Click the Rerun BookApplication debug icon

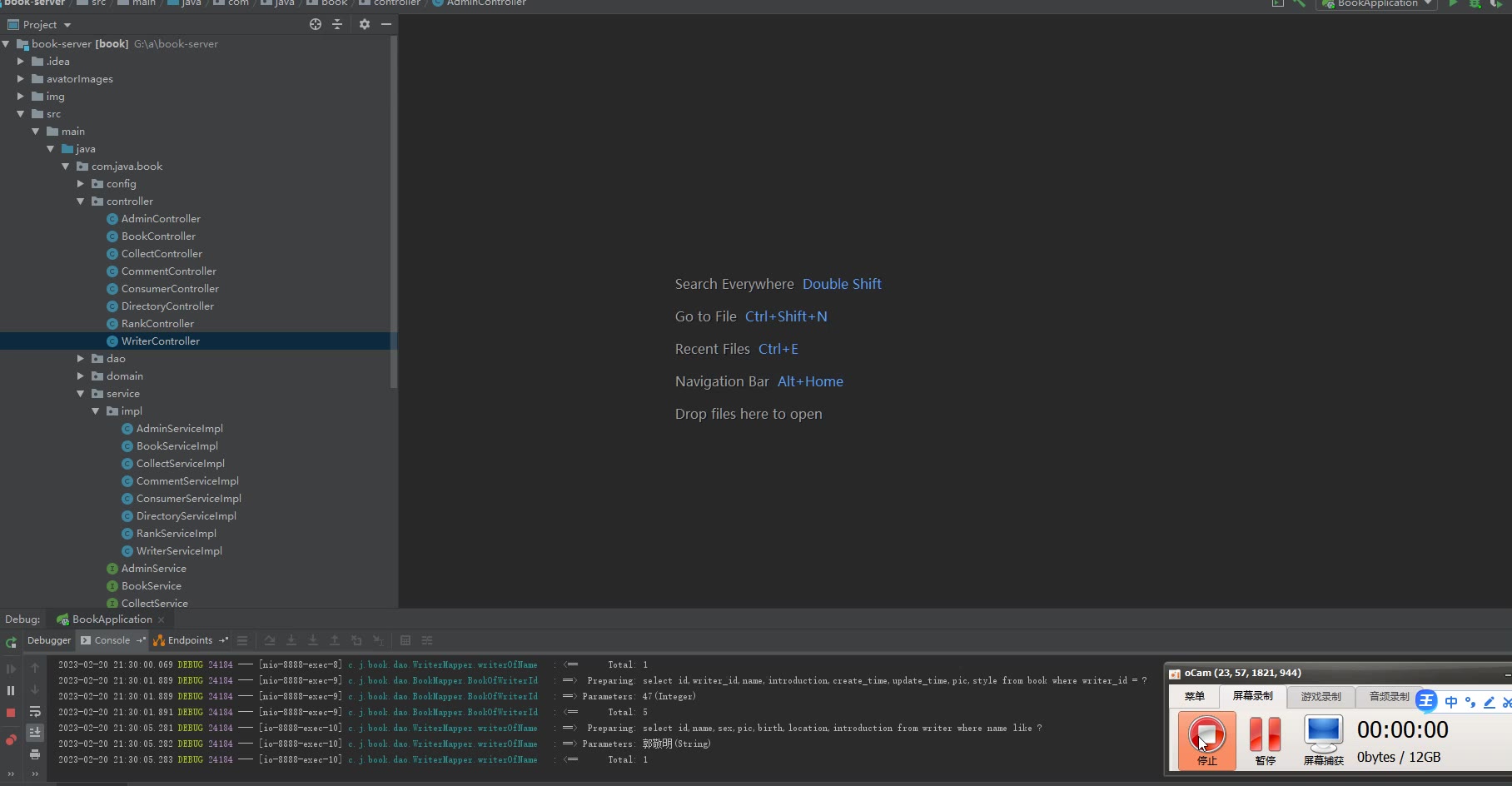tap(11, 642)
